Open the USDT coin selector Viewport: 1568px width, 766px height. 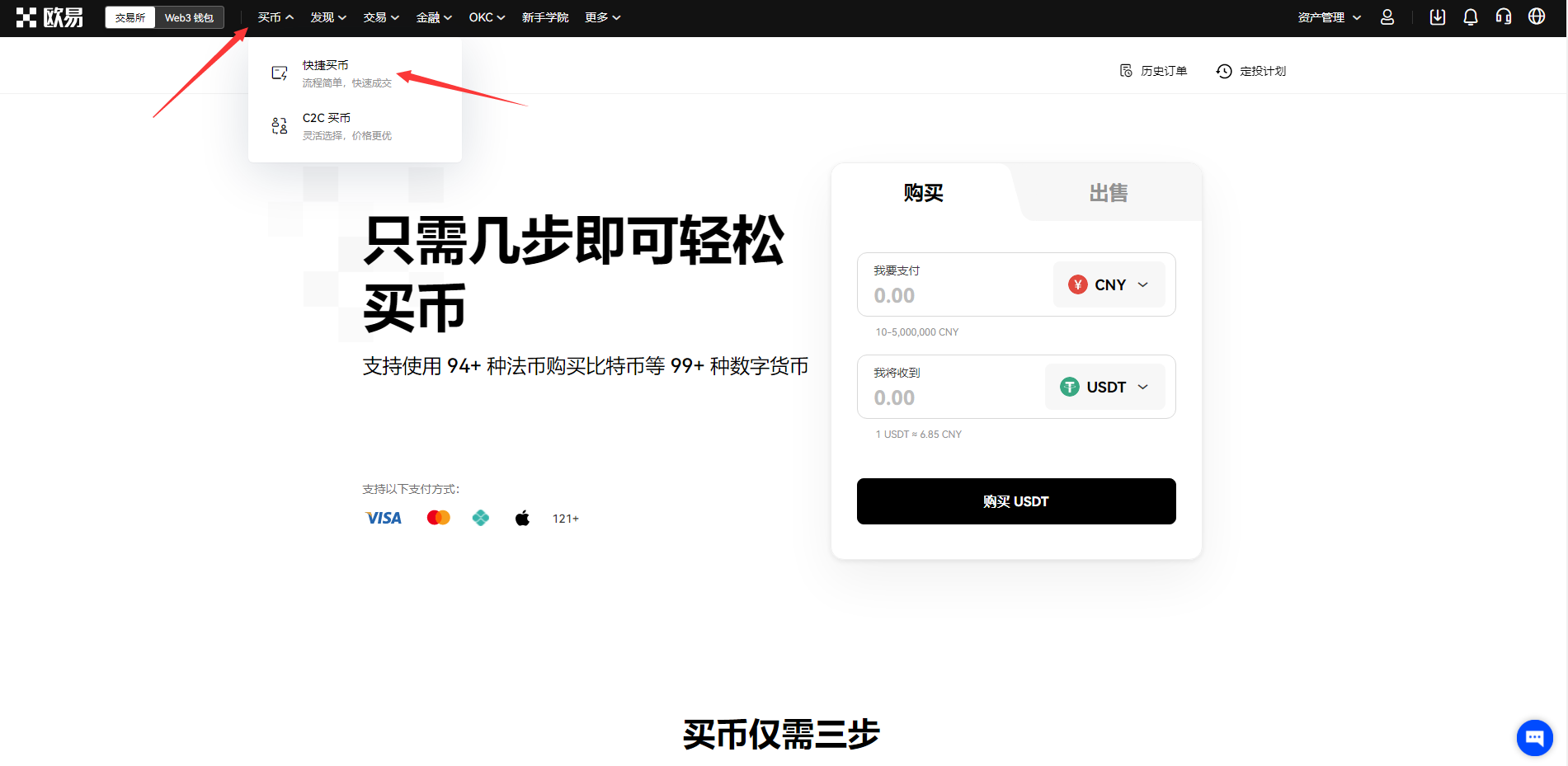click(x=1104, y=387)
